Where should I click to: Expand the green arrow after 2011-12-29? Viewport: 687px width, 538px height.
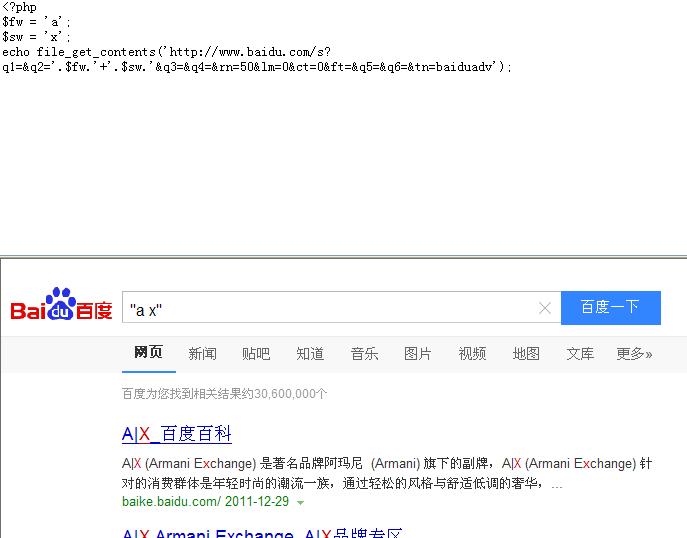(300, 503)
